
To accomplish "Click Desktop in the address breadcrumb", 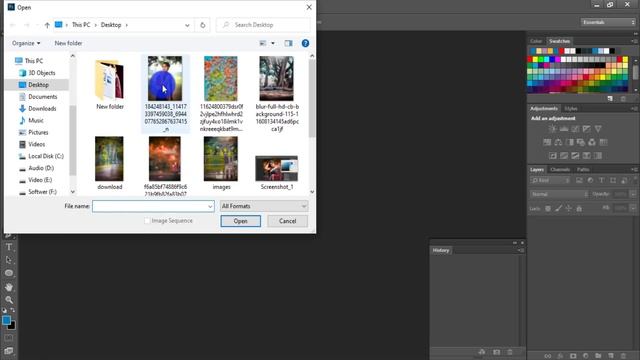I will pos(111,25).
